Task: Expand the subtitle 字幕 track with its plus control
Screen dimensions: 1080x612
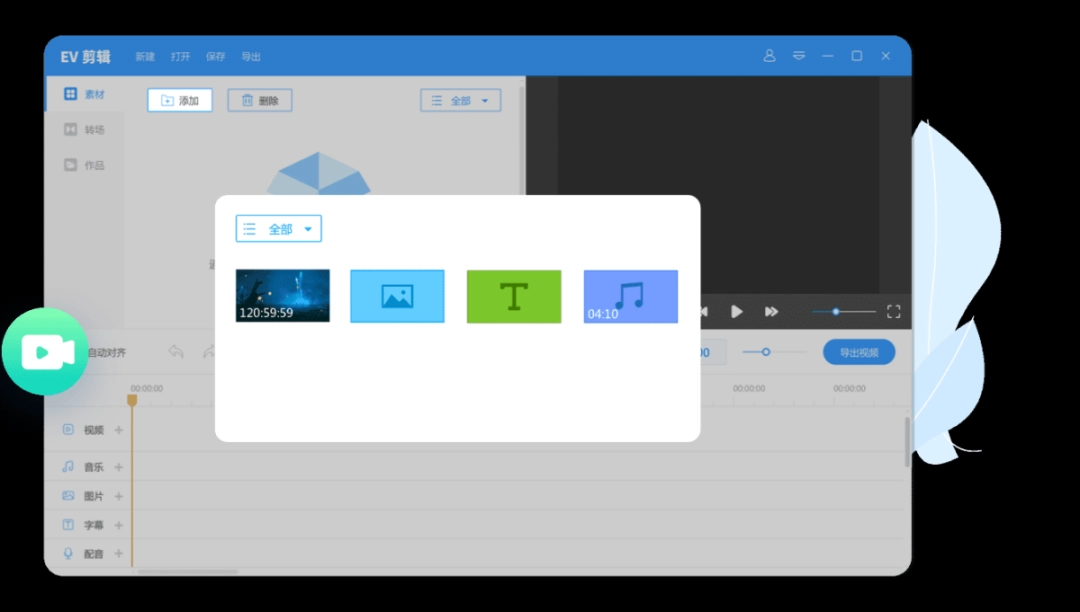Action: 117,524
